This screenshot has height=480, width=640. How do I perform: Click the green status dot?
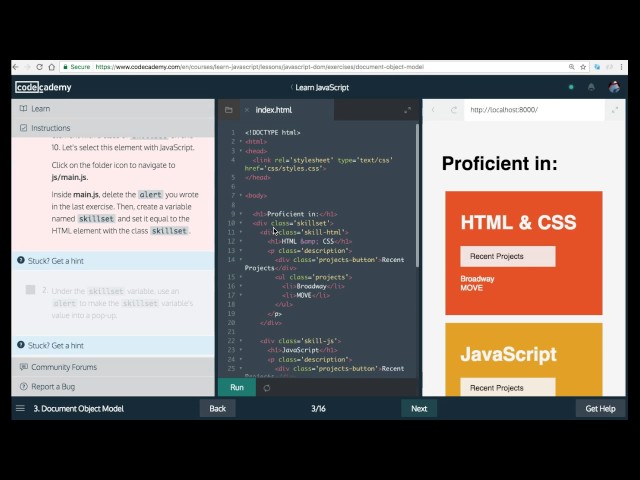(x=571, y=87)
